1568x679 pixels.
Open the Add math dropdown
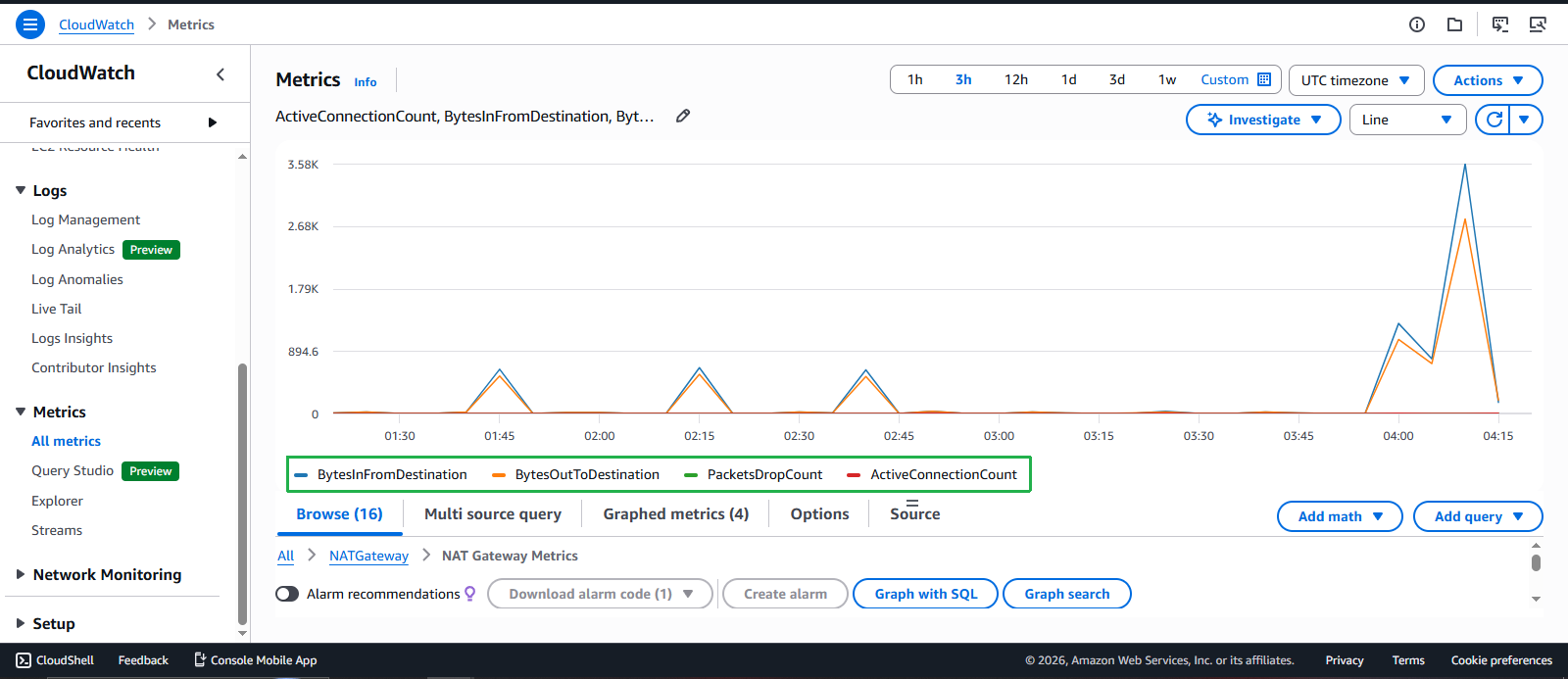coord(1340,516)
